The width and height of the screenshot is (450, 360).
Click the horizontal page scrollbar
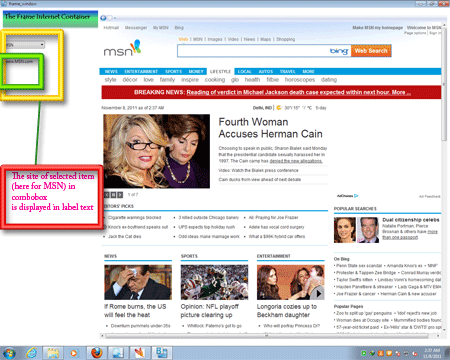point(267,336)
